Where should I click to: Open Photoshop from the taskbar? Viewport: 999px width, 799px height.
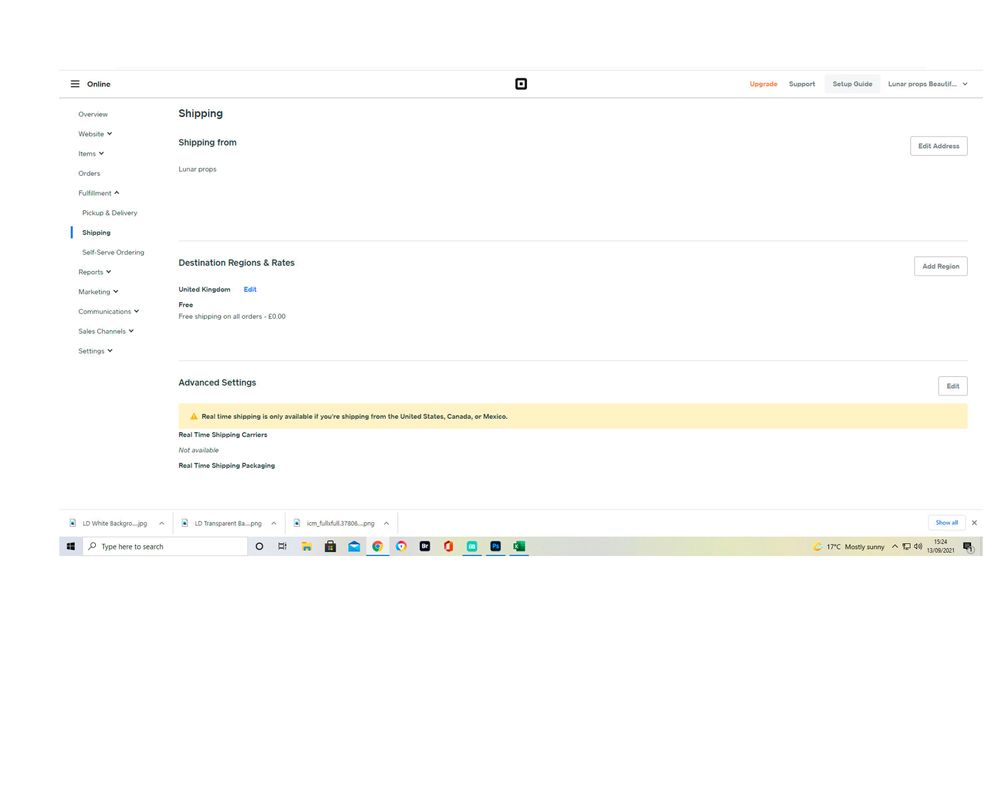coord(495,547)
